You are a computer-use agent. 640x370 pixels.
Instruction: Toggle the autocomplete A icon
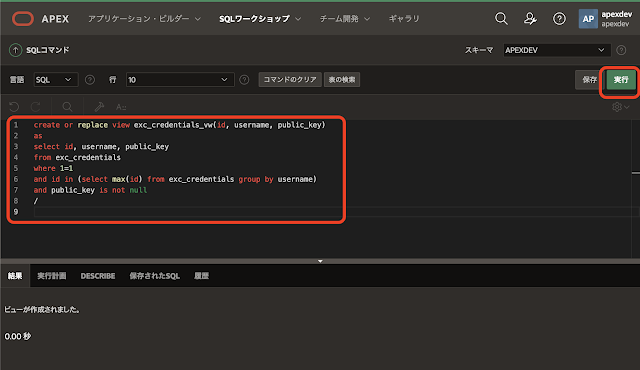coord(121,107)
